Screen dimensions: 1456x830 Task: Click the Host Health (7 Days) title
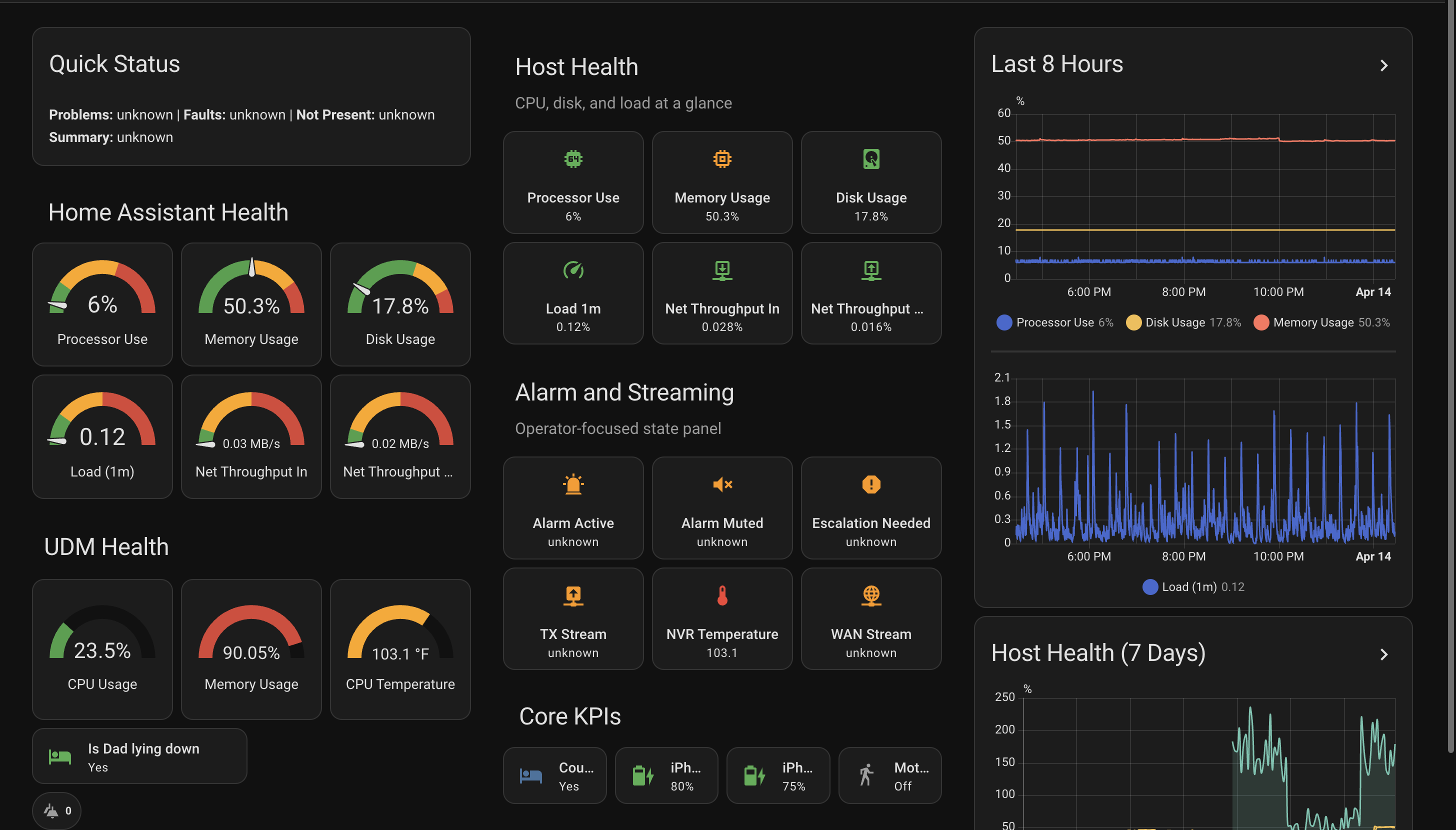(x=1098, y=653)
